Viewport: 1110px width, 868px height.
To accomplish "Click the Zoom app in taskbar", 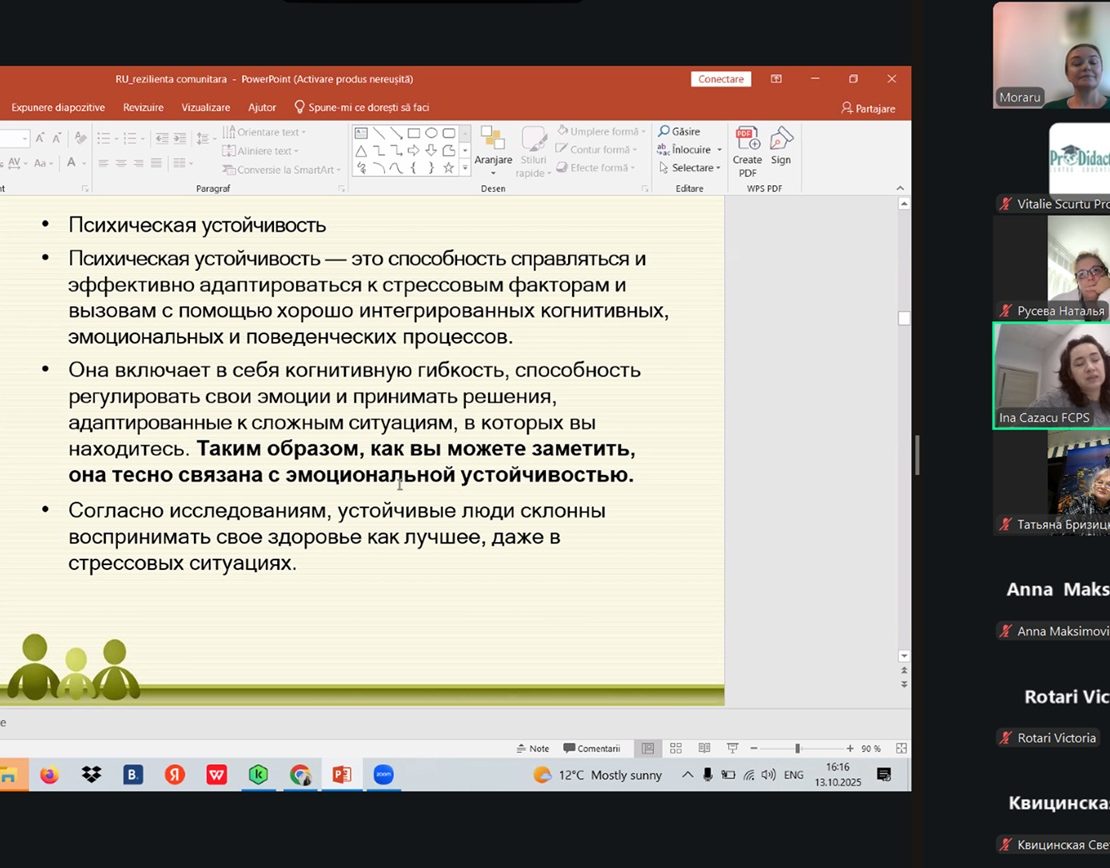I will [383, 775].
